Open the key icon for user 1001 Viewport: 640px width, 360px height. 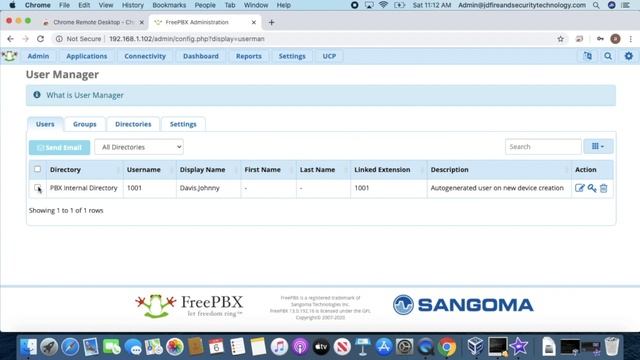tap(592, 188)
